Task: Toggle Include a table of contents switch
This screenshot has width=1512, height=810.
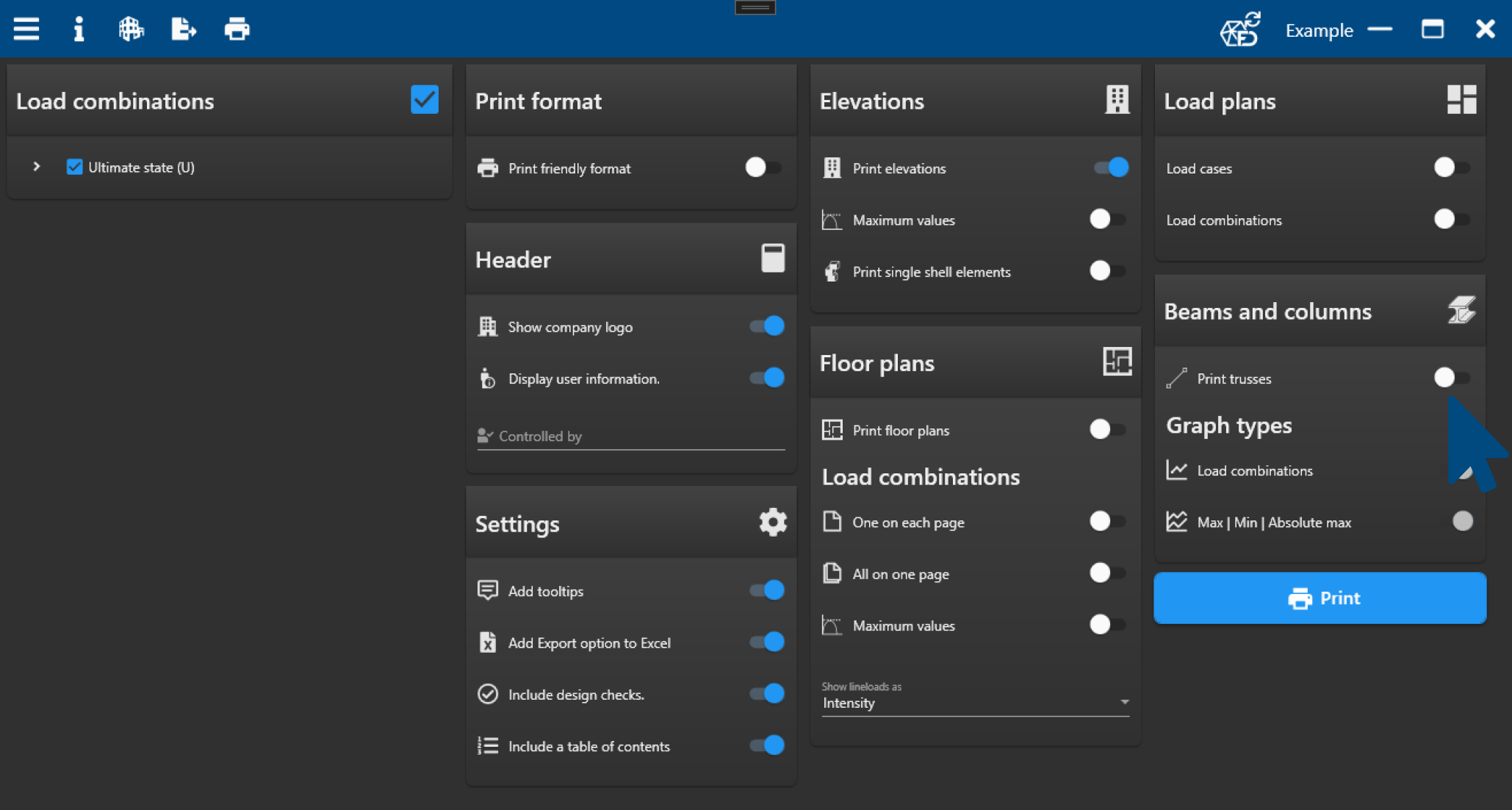Action: 767,745
